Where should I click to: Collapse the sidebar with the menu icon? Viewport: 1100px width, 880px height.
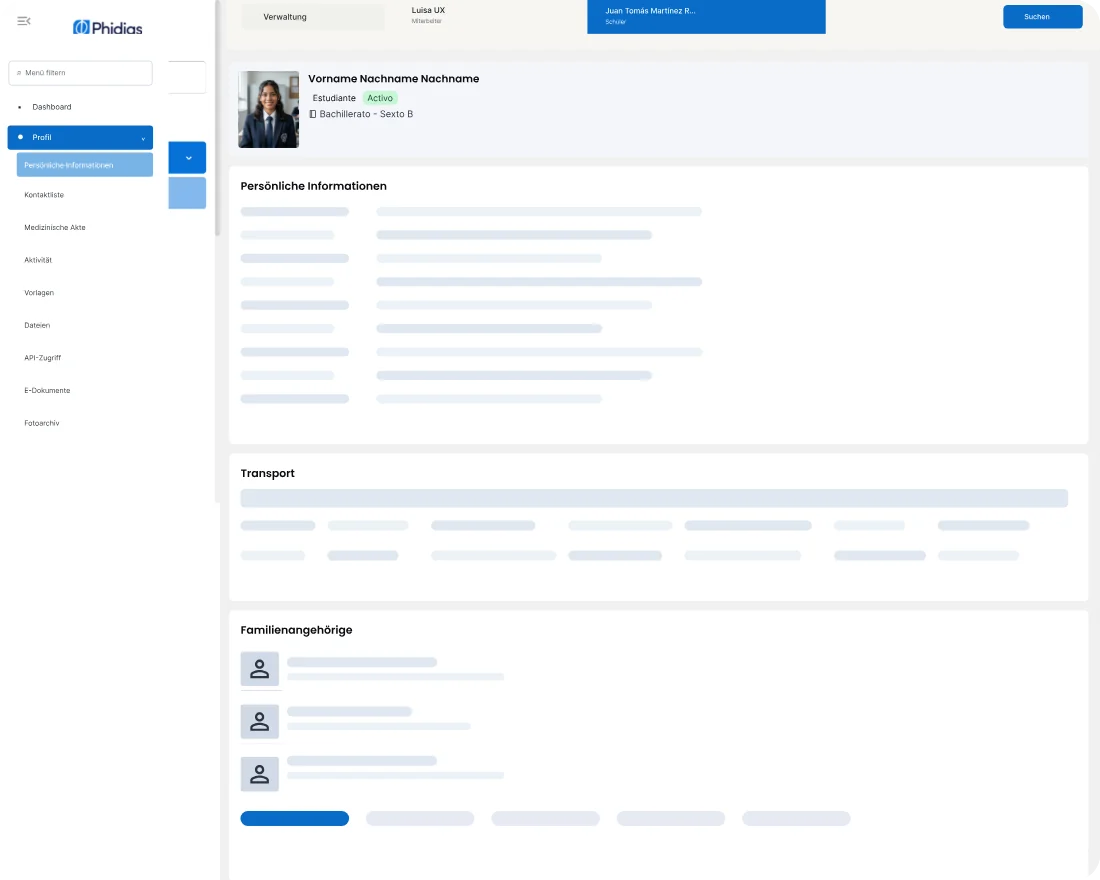(24, 21)
